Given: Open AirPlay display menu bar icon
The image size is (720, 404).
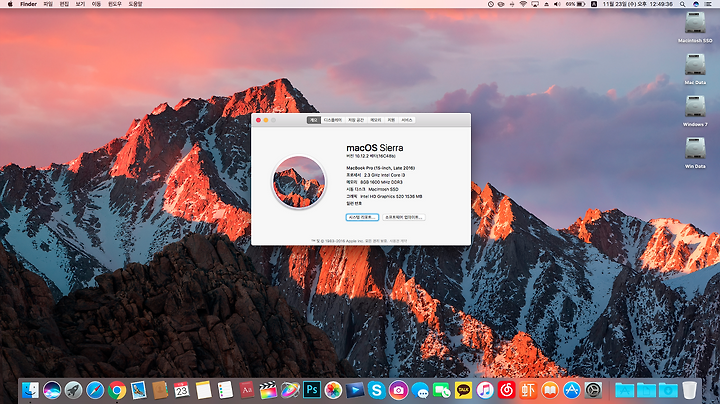Looking at the screenshot, I should (535, 4).
